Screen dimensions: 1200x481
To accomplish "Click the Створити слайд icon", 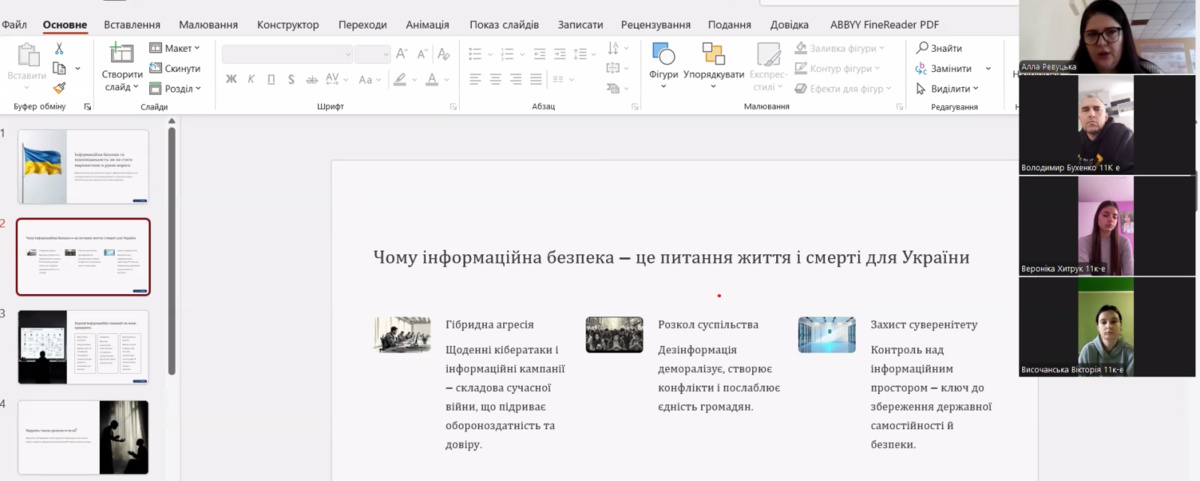I will point(121,53).
